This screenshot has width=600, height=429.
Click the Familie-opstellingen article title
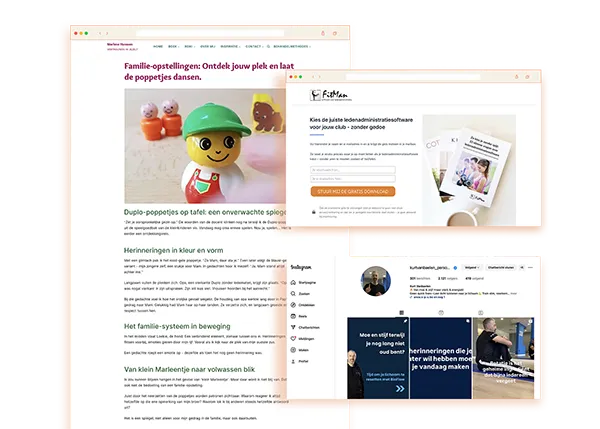tap(209, 72)
